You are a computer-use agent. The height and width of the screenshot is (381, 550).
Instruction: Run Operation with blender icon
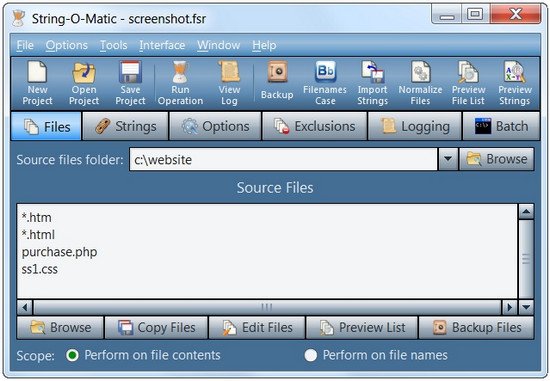pos(180,83)
